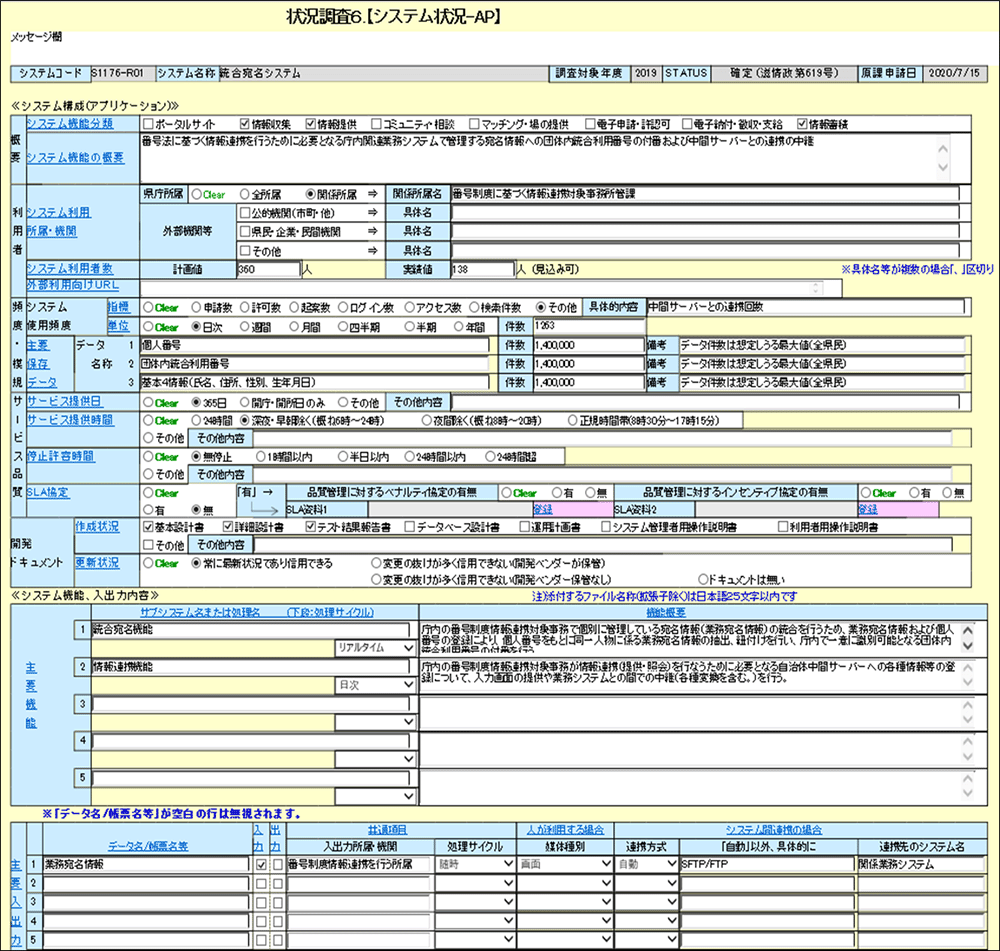Select the 週間 unit radio button
The height and width of the screenshot is (951, 1000).
[245, 327]
